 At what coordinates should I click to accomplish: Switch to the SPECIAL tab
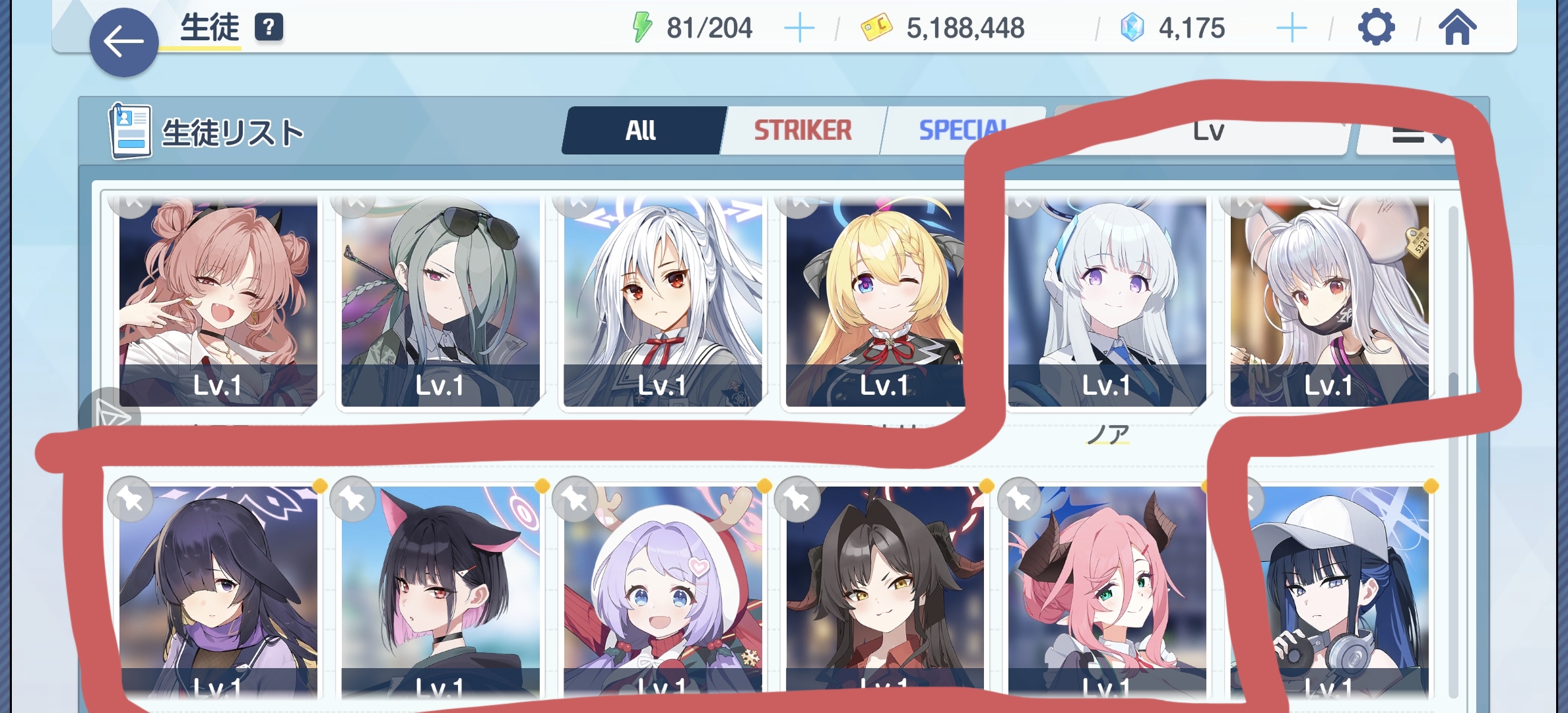[x=964, y=131]
